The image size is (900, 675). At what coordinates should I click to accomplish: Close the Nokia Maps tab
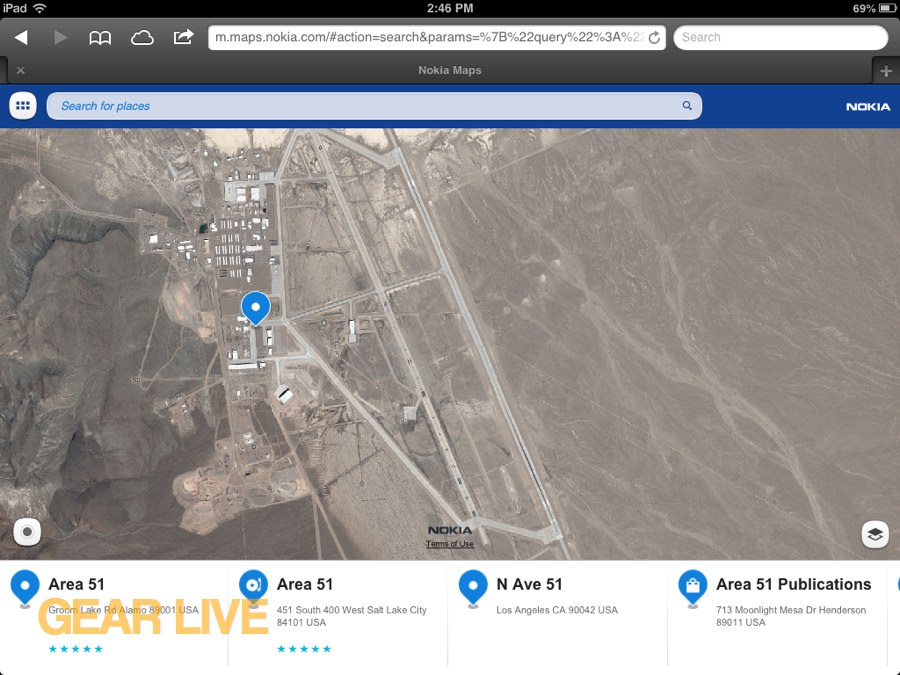coord(21,70)
